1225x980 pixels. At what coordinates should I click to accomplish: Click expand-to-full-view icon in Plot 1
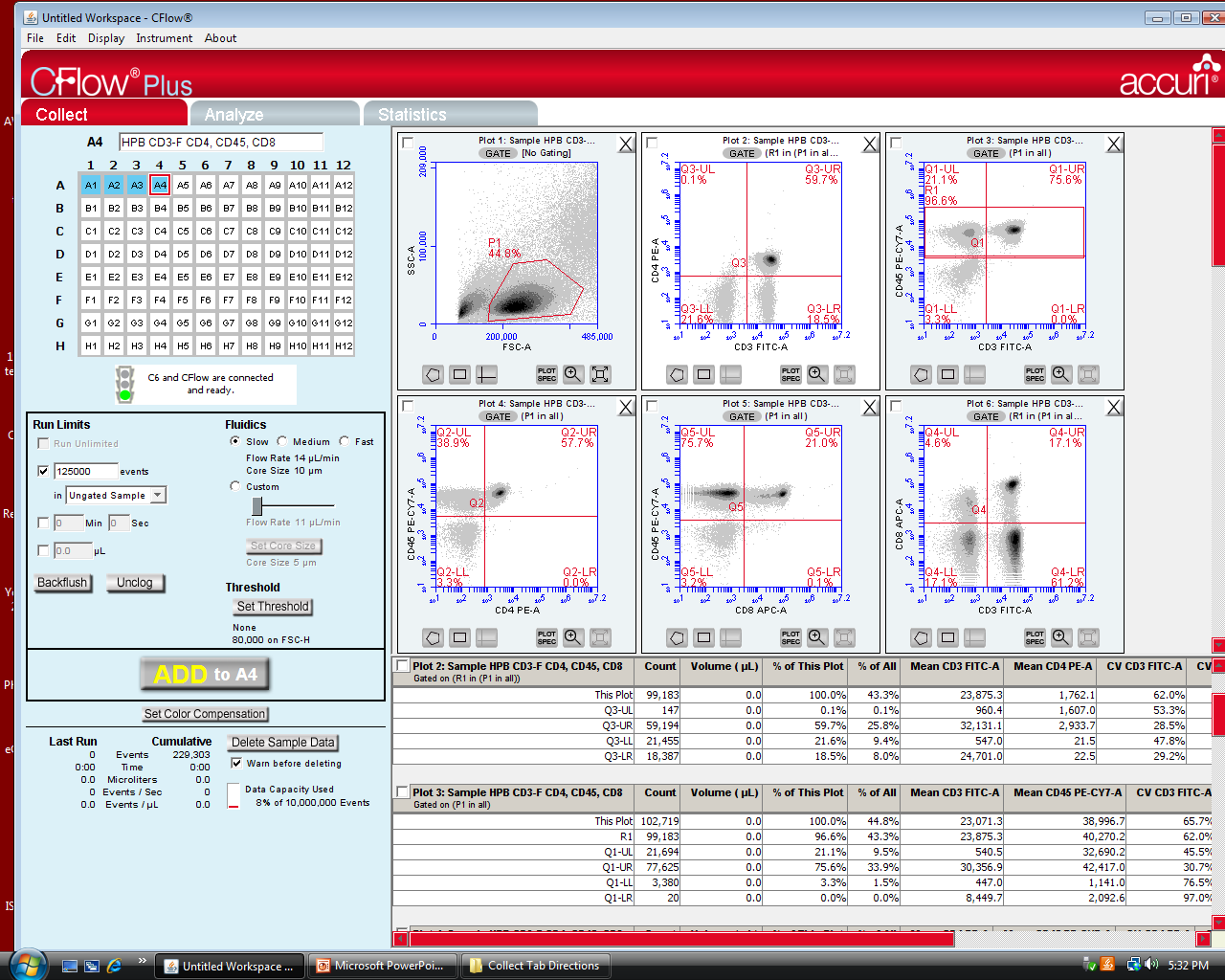point(600,374)
